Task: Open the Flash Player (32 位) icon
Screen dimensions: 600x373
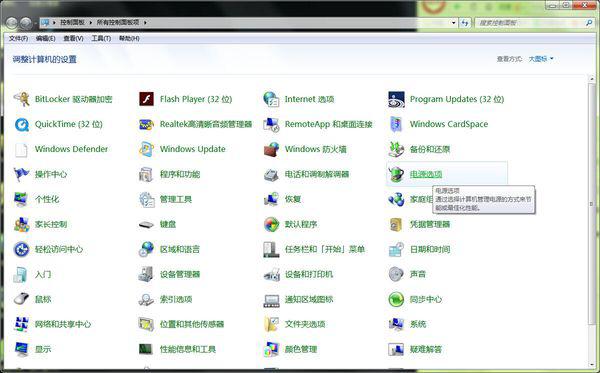Action: 146,99
